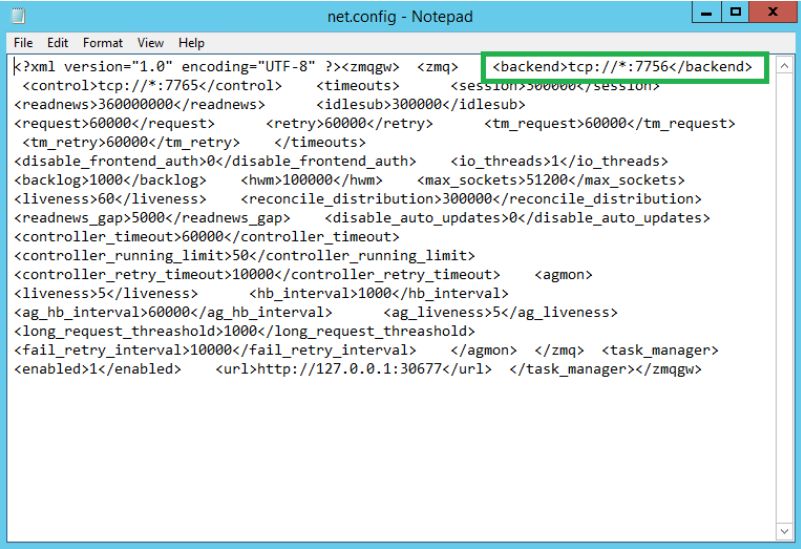The width and height of the screenshot is (801, 549).
Task: Click the io_threads entry
Action: point(559,161)
